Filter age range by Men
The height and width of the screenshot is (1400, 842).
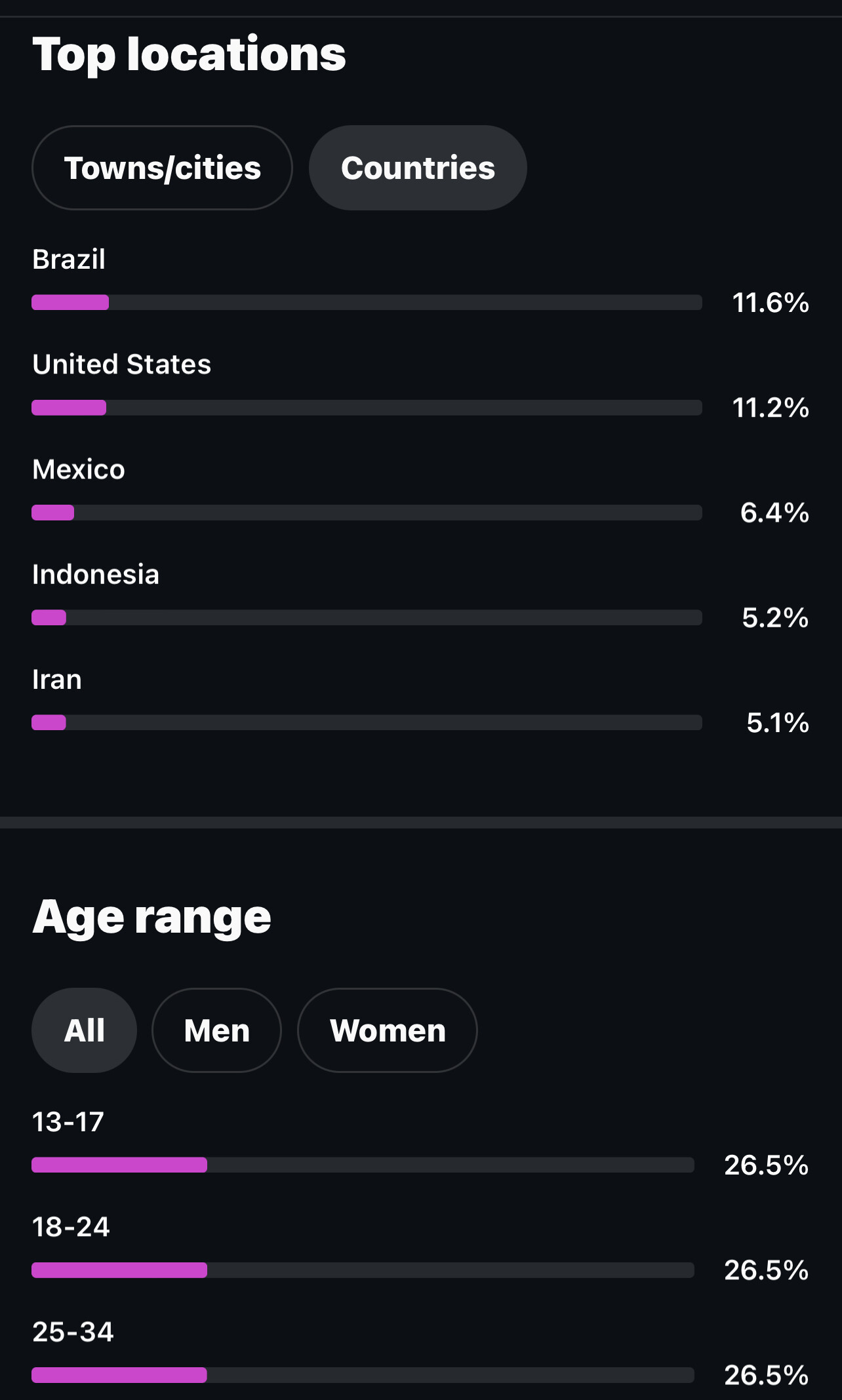point(216,1030)
